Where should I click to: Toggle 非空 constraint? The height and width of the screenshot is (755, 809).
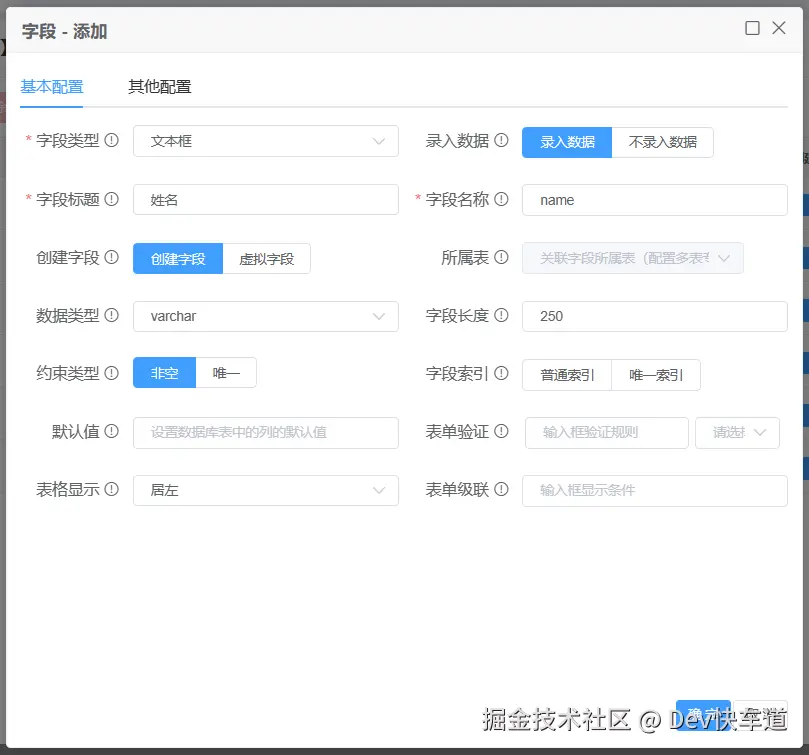click(165, 373)
